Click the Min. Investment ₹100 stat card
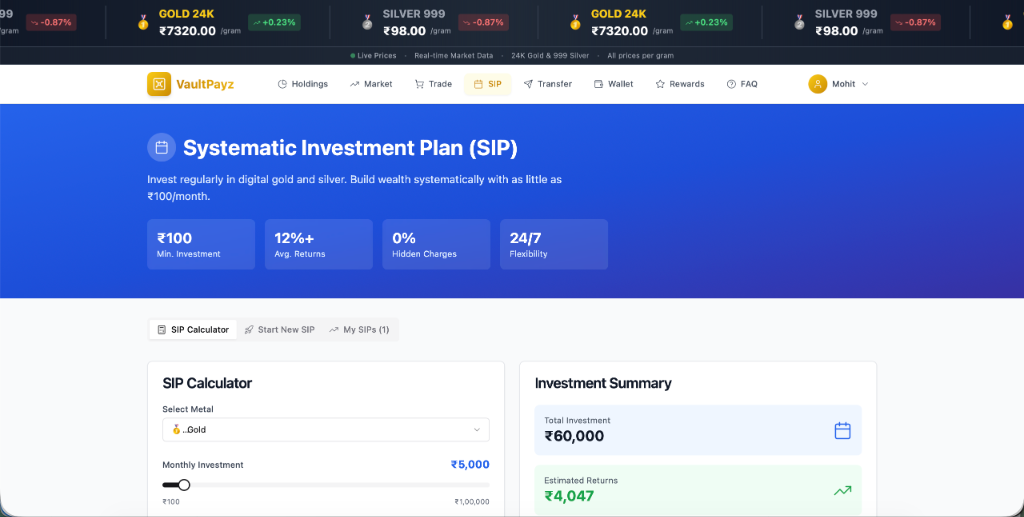Image resolution: width=1024 pixels, height=517 pixels. [201, 245]
